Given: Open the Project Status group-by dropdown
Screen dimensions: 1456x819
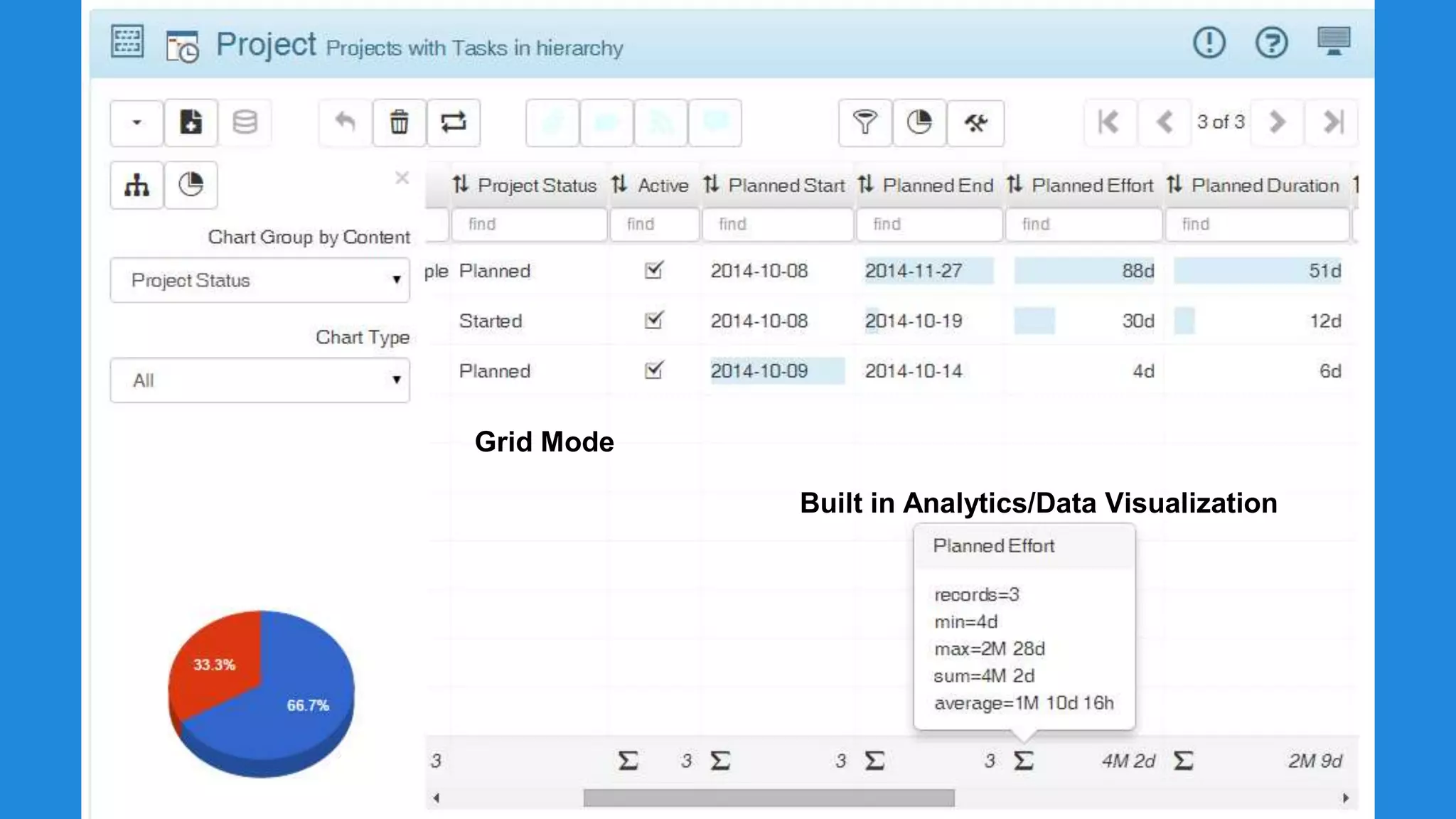Looking at the screenshot, I should (x=260, y=280).
